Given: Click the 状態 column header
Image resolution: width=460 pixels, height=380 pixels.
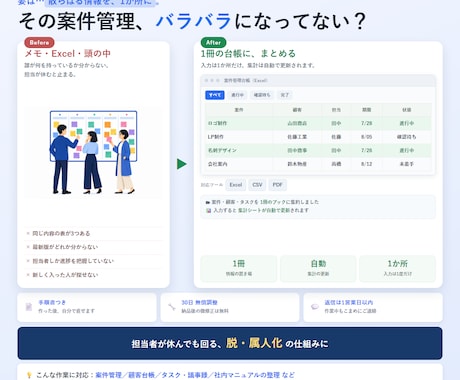Looking at the screenshot, I should coord(406,110).
